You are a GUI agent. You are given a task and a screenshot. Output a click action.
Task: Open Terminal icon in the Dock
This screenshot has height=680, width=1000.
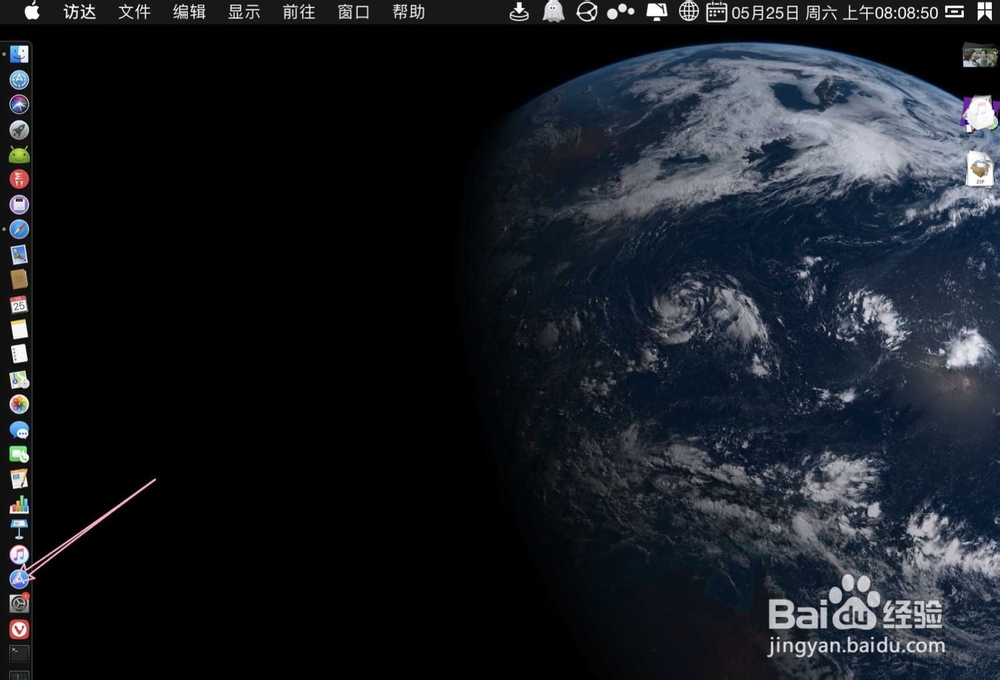click(x=19, y=653)
